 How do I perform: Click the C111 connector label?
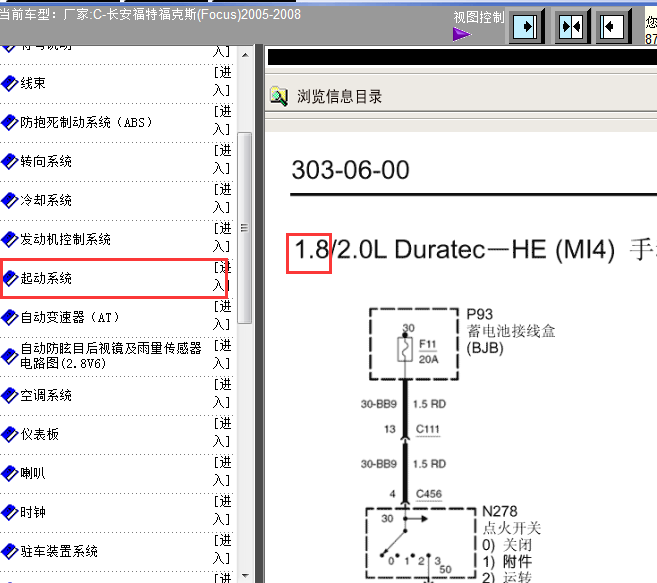pyautogui.click(x=427, y=429)
